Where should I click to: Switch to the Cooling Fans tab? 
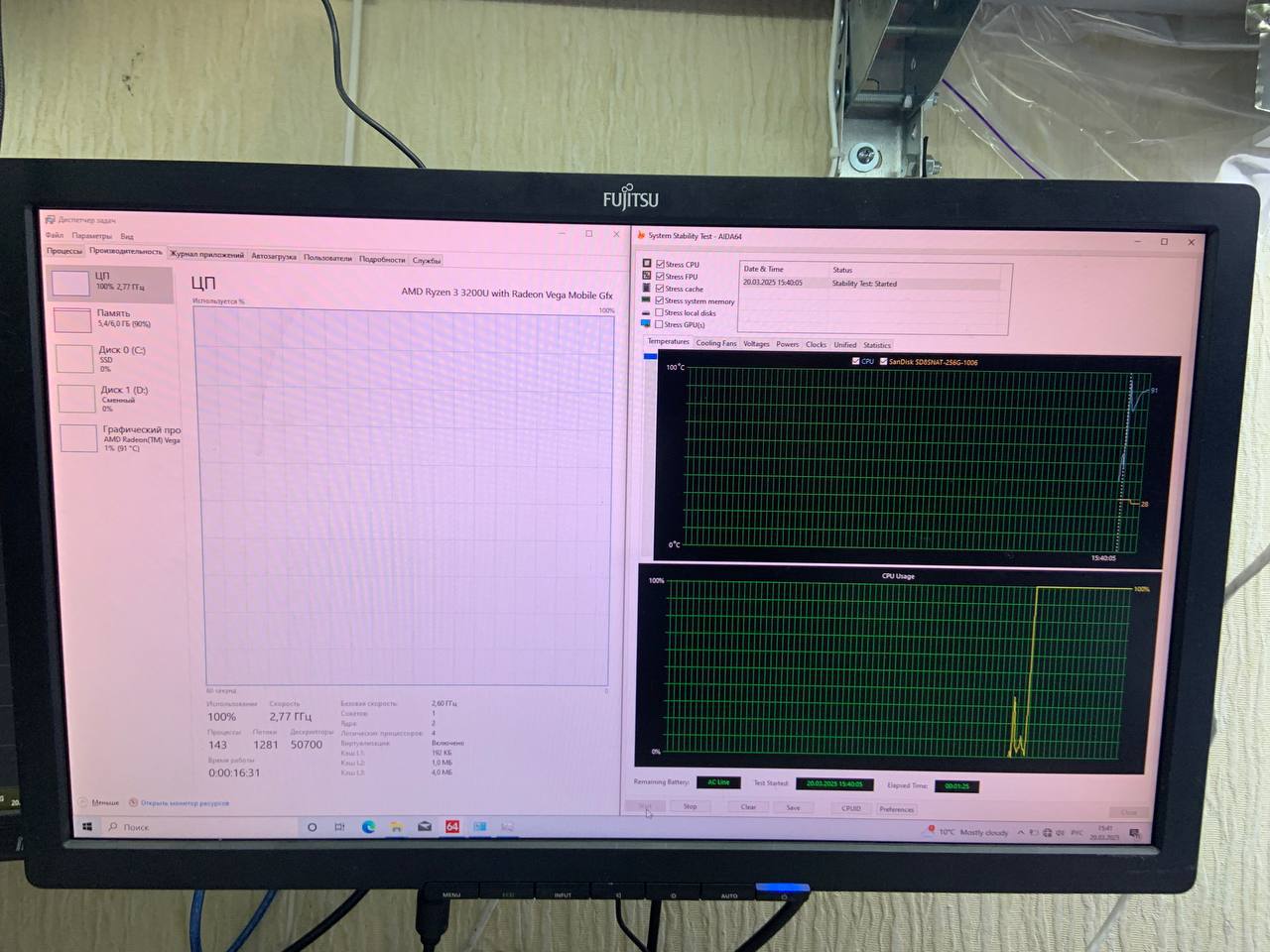tap(715, 344)
